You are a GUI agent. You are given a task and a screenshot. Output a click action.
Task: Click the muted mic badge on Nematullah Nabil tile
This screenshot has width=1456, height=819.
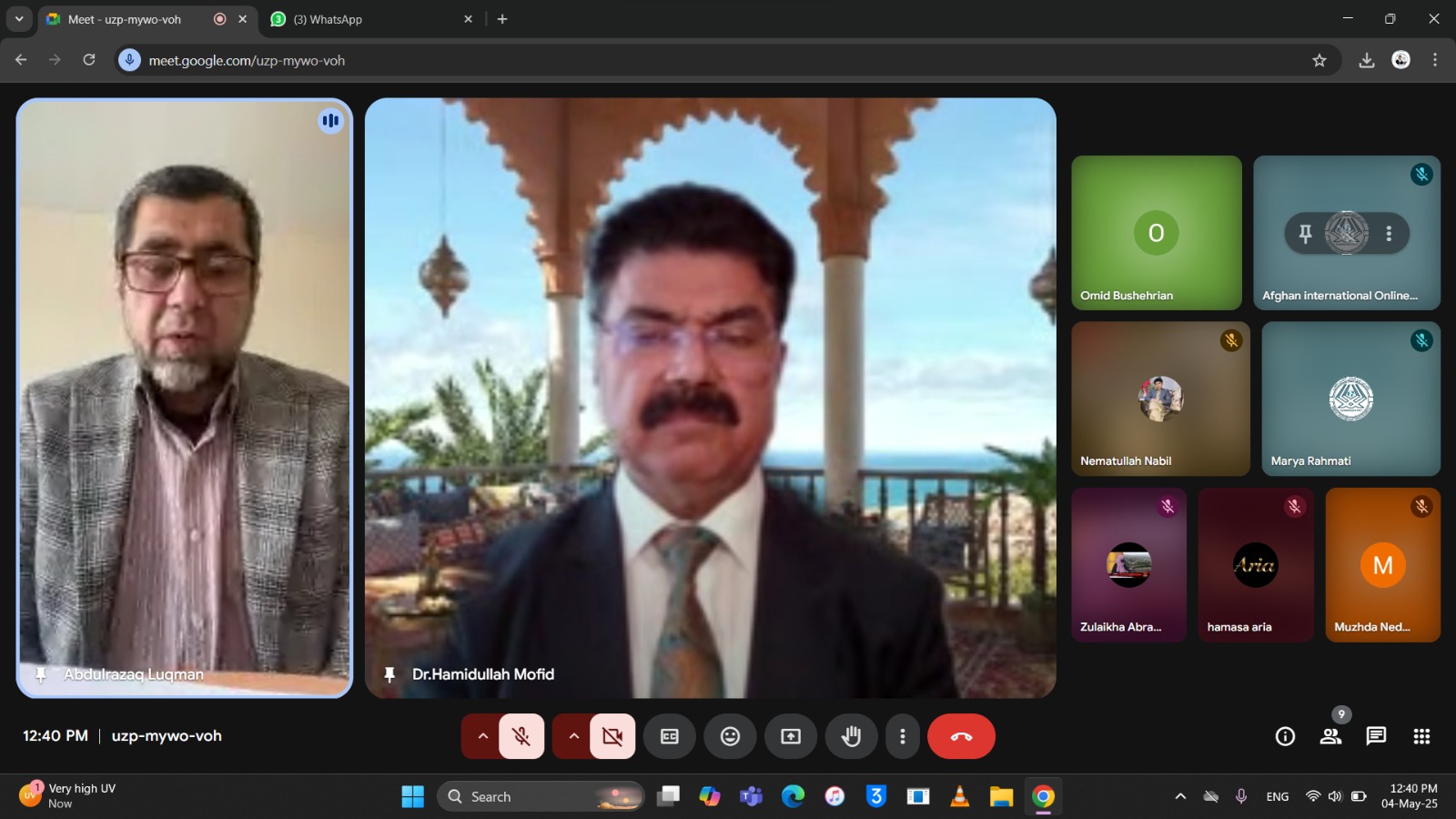tap(1231, 340)
